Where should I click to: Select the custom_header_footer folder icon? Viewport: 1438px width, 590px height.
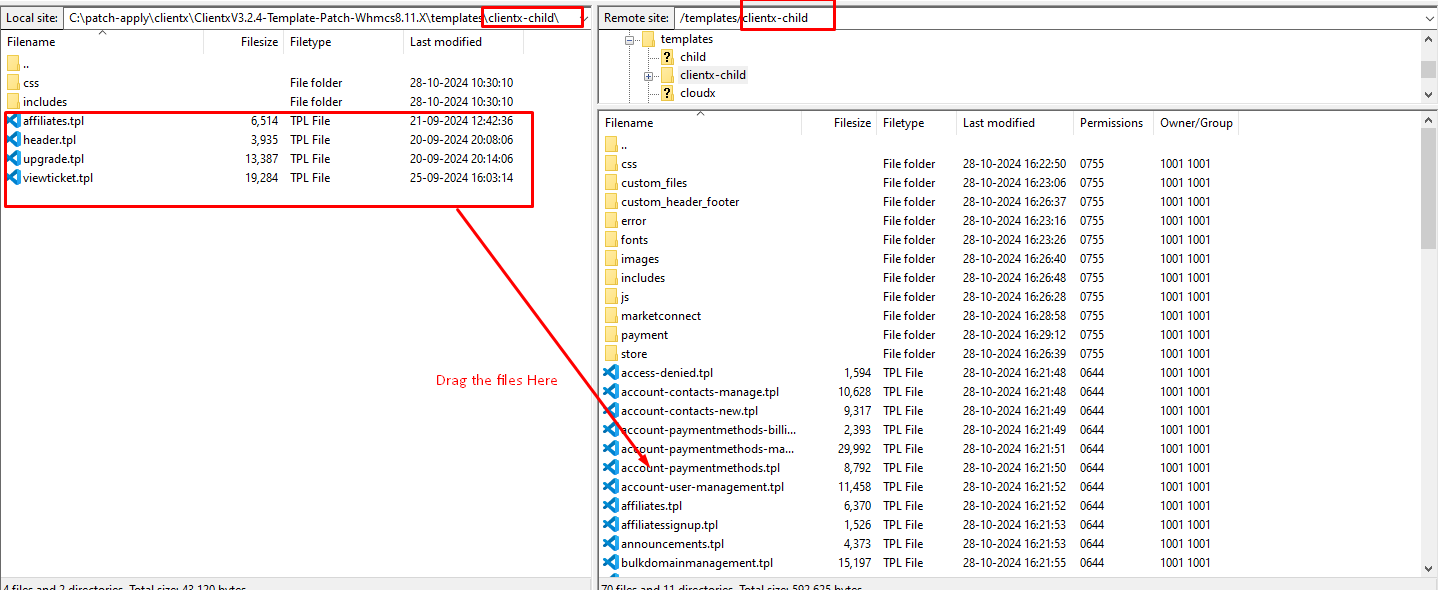(x=611, y=202)
